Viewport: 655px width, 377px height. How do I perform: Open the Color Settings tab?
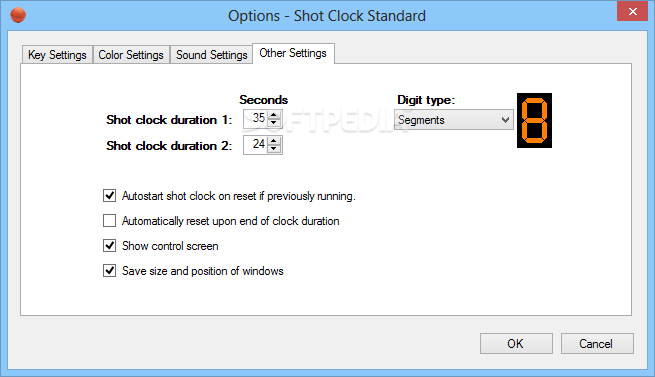coord(131,55)
